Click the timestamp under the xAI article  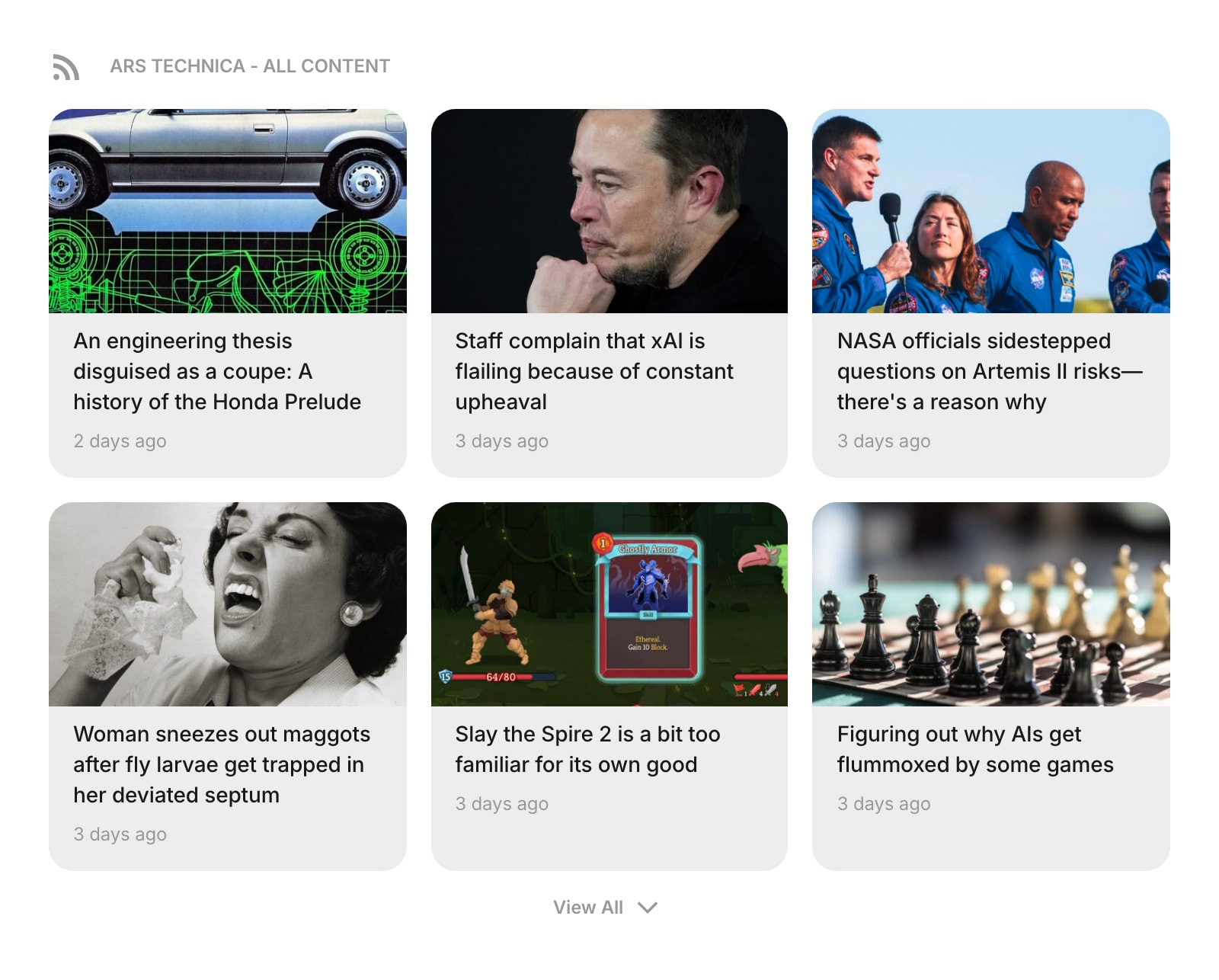click(x=501, y=441)
